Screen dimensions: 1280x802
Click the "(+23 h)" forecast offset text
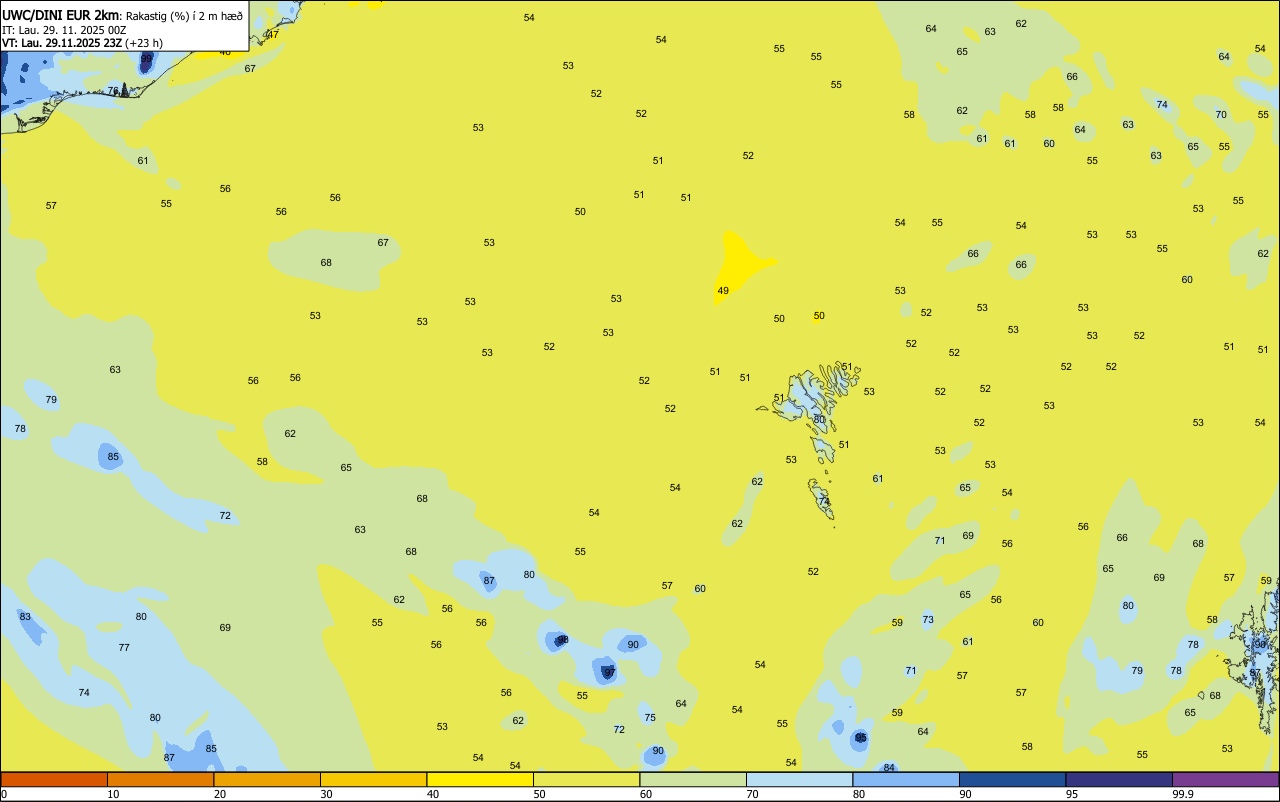(x=144, y=43)
